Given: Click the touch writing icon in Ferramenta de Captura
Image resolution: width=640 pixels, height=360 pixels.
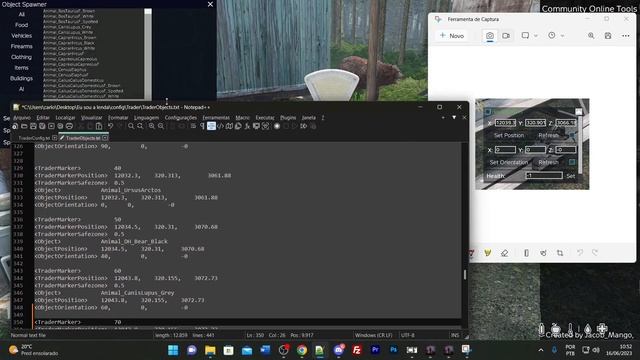Looking at the screenshot, I should [543, 253].
